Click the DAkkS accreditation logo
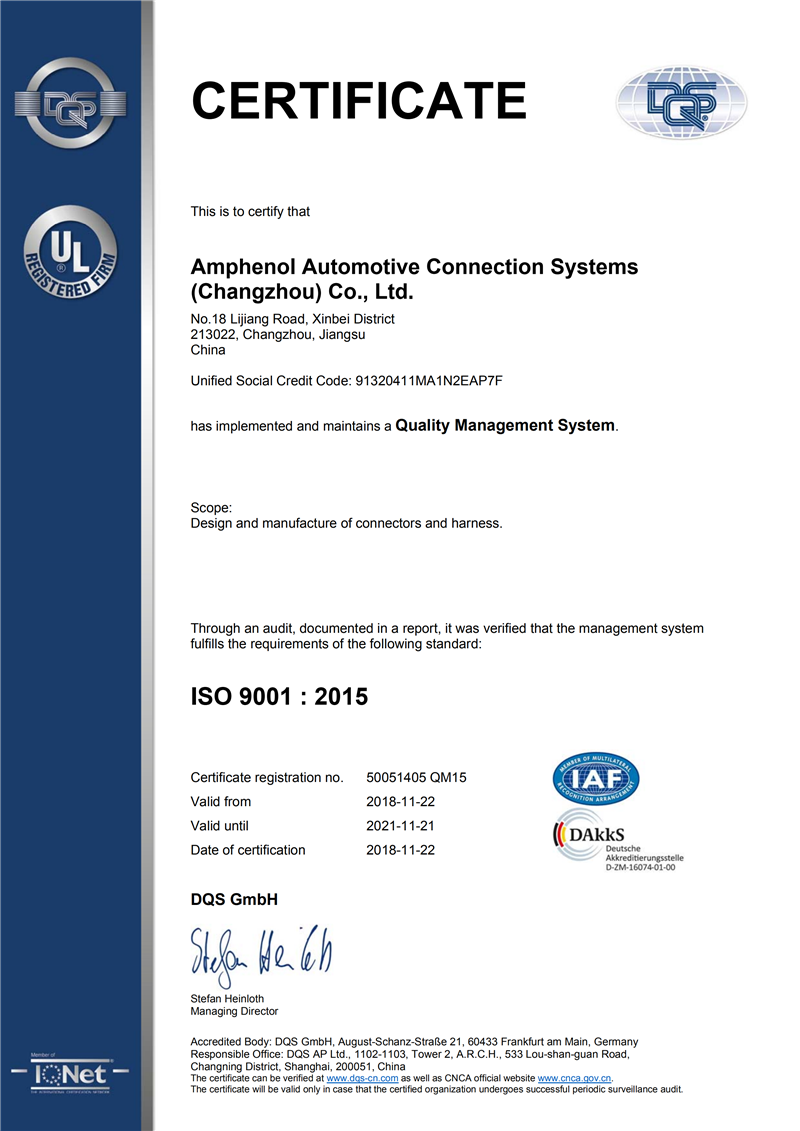 617,840
